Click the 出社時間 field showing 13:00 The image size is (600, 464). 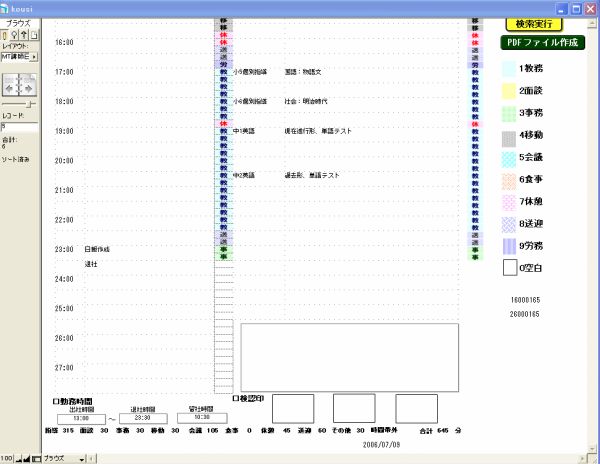click(x=81, y=418)
